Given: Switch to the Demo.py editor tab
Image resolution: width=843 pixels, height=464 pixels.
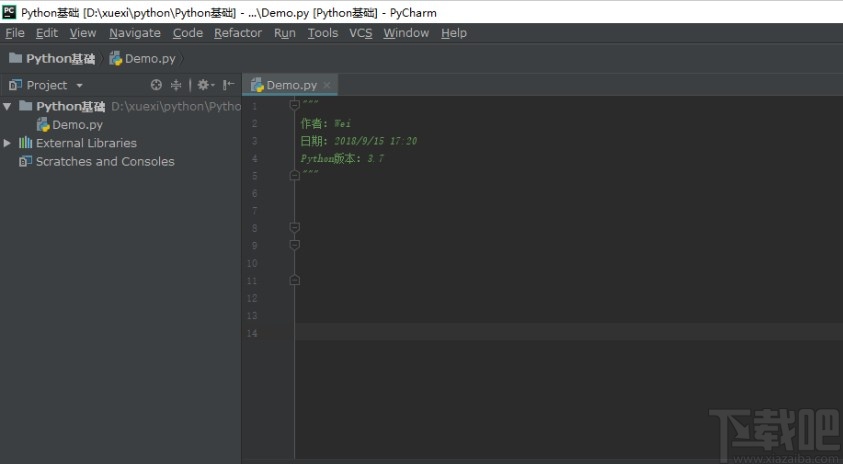Looking at the screenshot, I should pos(291,85).
